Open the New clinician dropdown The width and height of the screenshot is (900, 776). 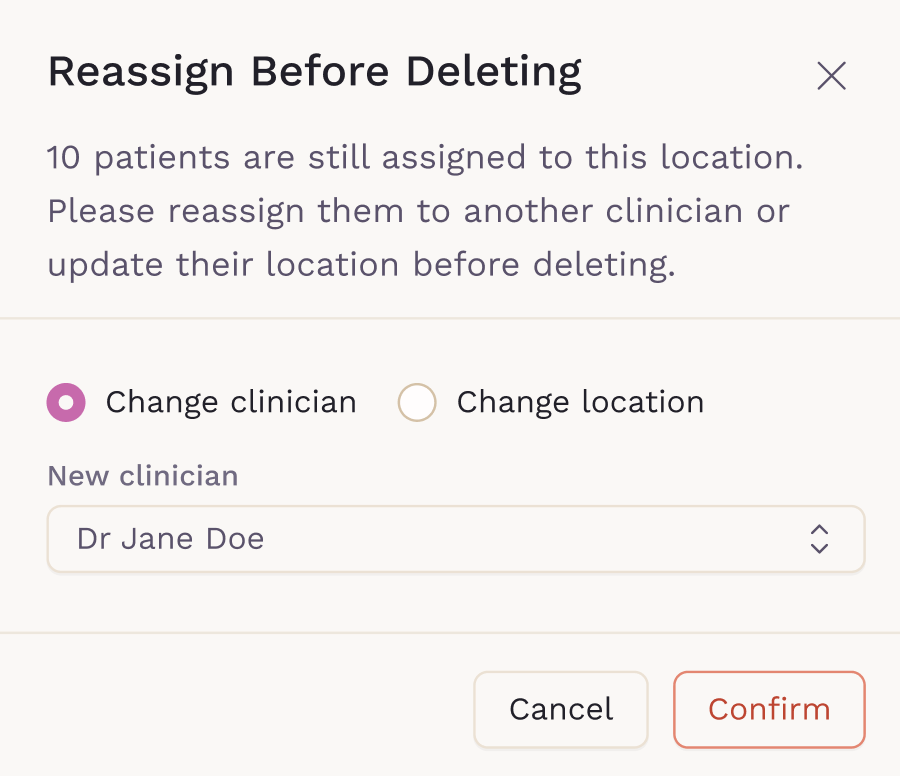(x=455, y=539)
